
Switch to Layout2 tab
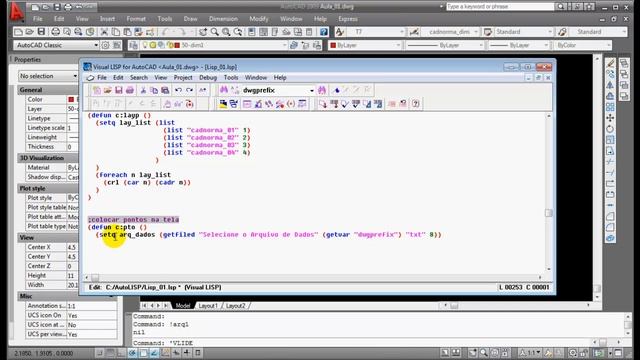point(236,306)
